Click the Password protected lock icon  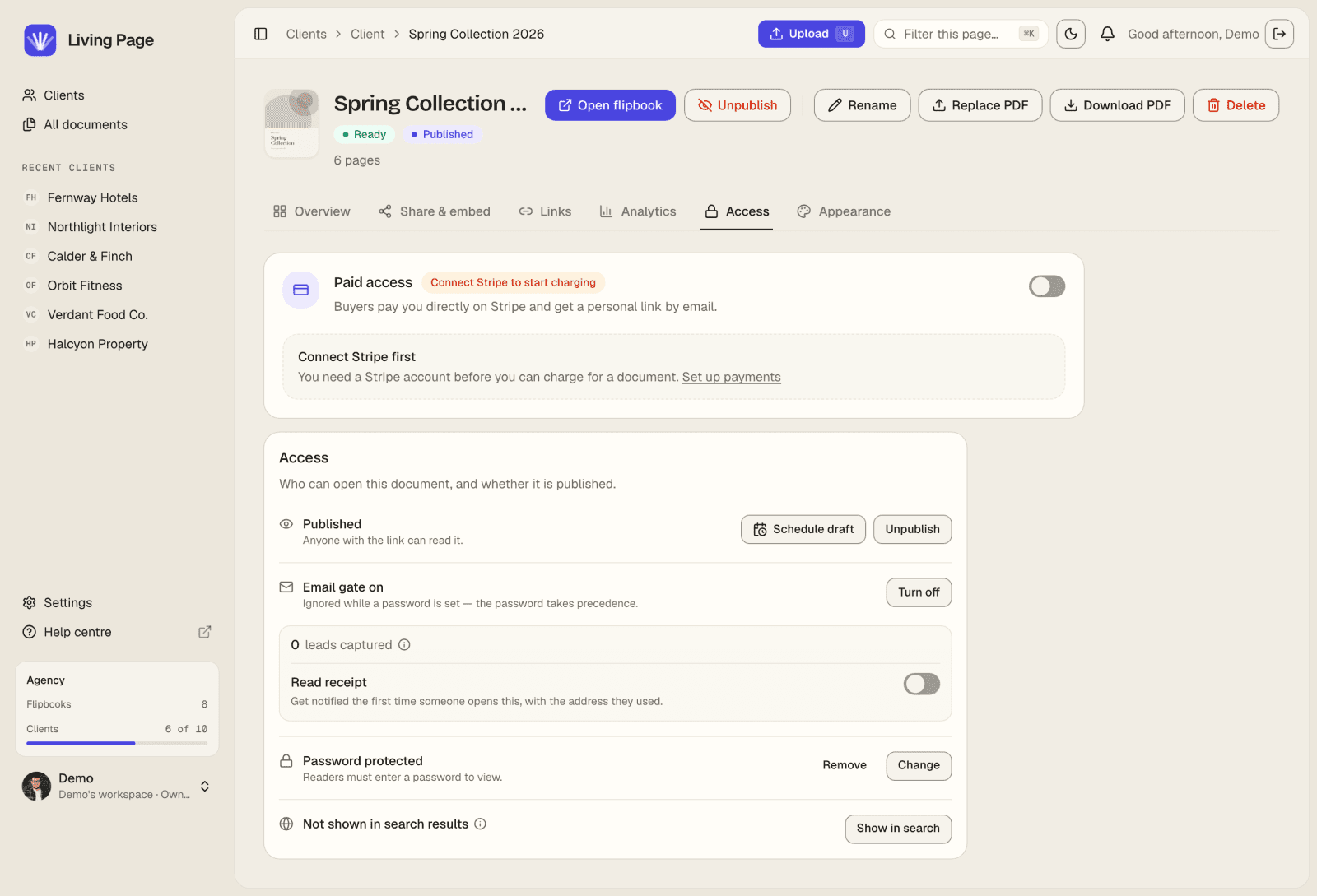pos(286,761)
